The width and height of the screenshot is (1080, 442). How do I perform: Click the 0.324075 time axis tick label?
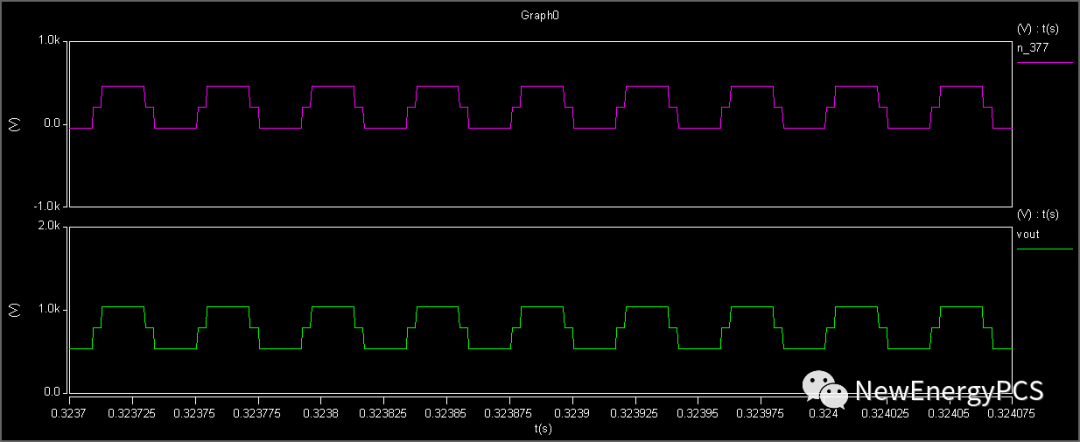coord(1010,411)
